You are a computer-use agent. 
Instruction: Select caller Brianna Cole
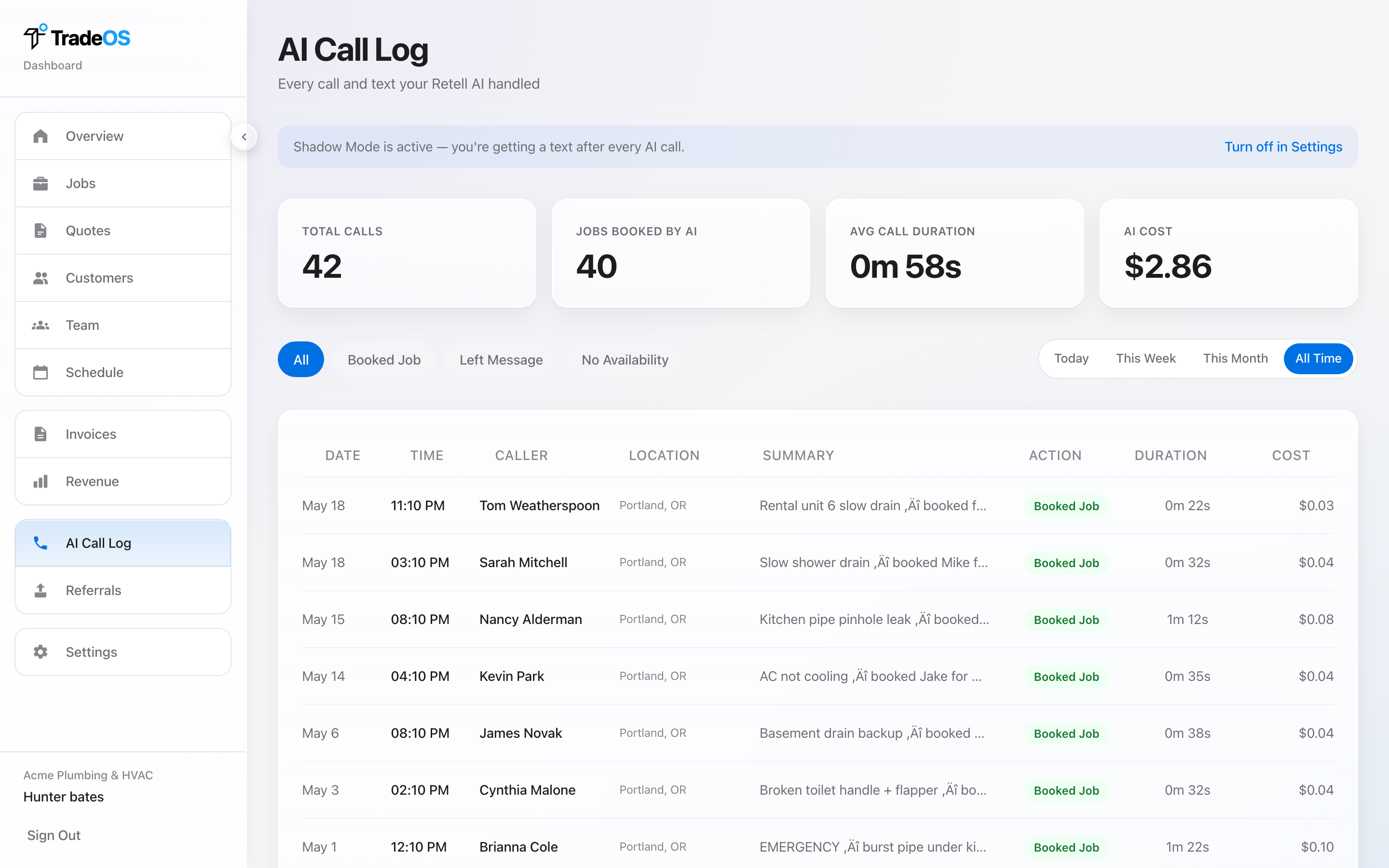coord(518,847)
